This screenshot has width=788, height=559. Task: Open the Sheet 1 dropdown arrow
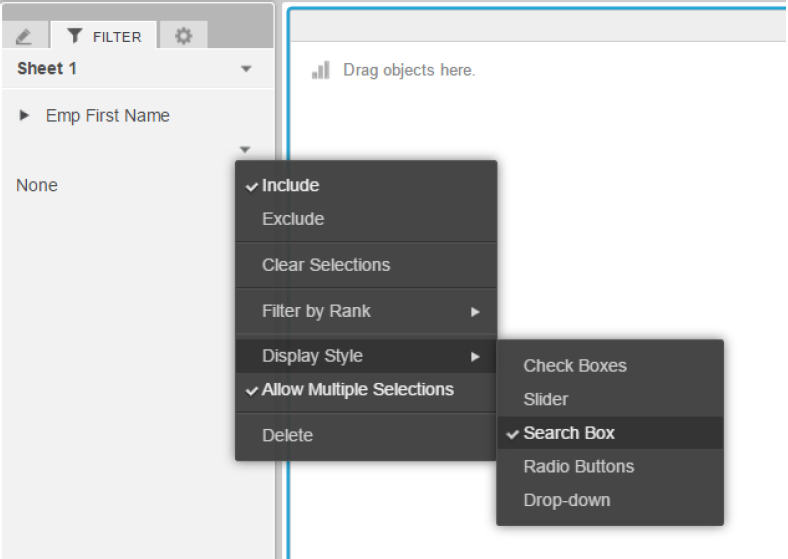coord(246,70)
